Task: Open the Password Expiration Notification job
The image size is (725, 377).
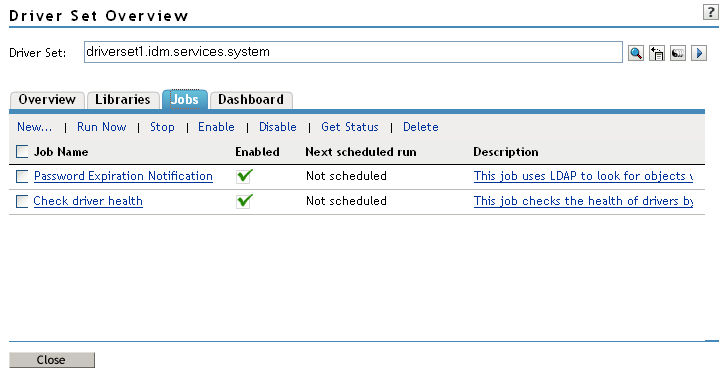Action: coord(123,176)
